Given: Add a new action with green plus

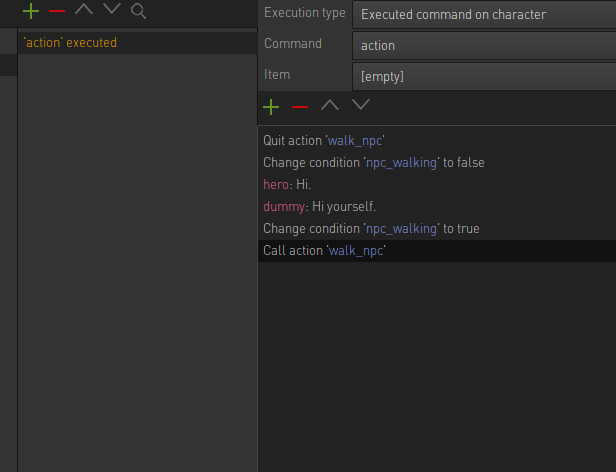Looking at the screenshot, I should point(31,11).
